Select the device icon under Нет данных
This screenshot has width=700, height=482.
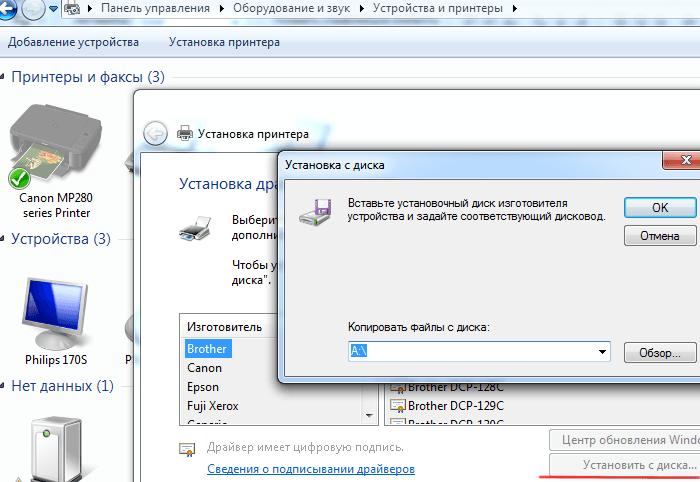[56, 450]
